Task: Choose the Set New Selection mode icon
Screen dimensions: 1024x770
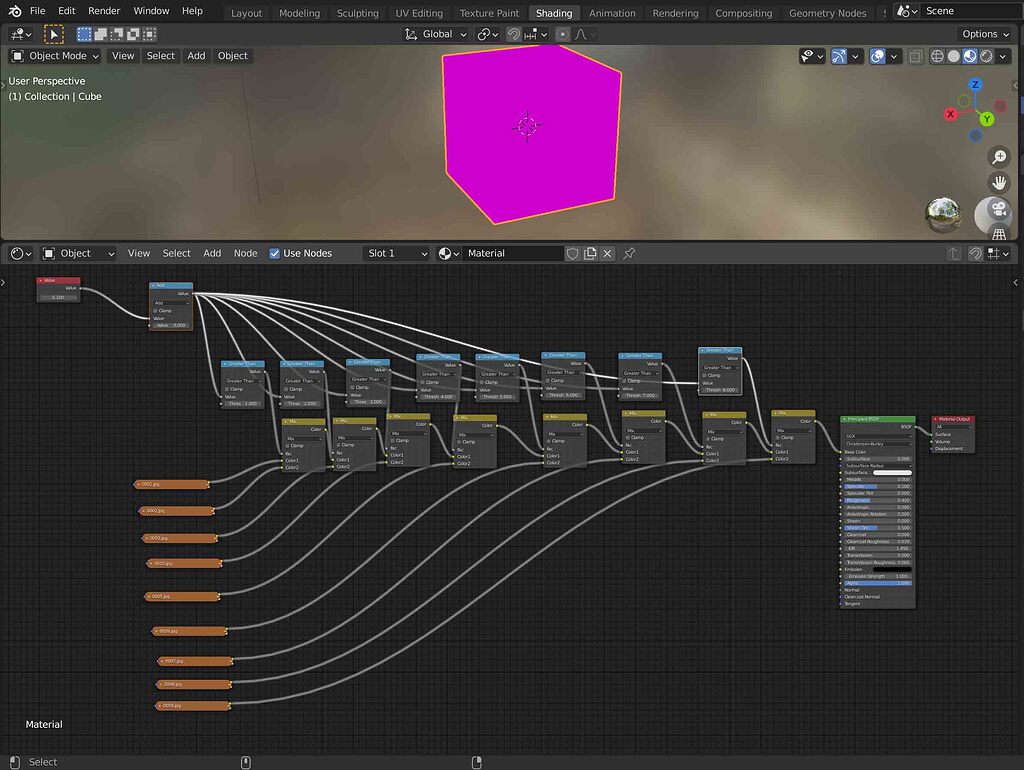Action: (x=84, y=34)
